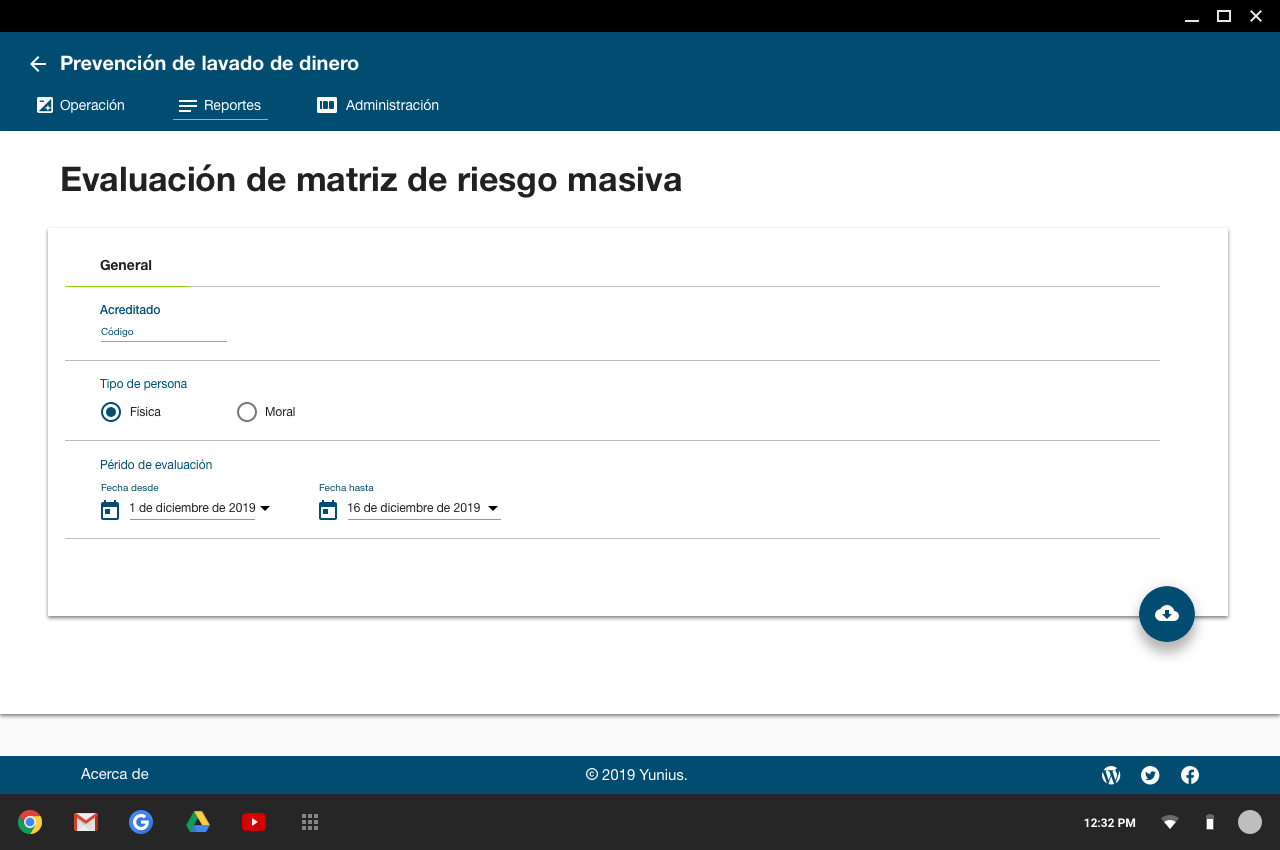The width and height of the screenshot is (1280, 850).
Task: Select the Física radio button
Action: click(111, 412)
